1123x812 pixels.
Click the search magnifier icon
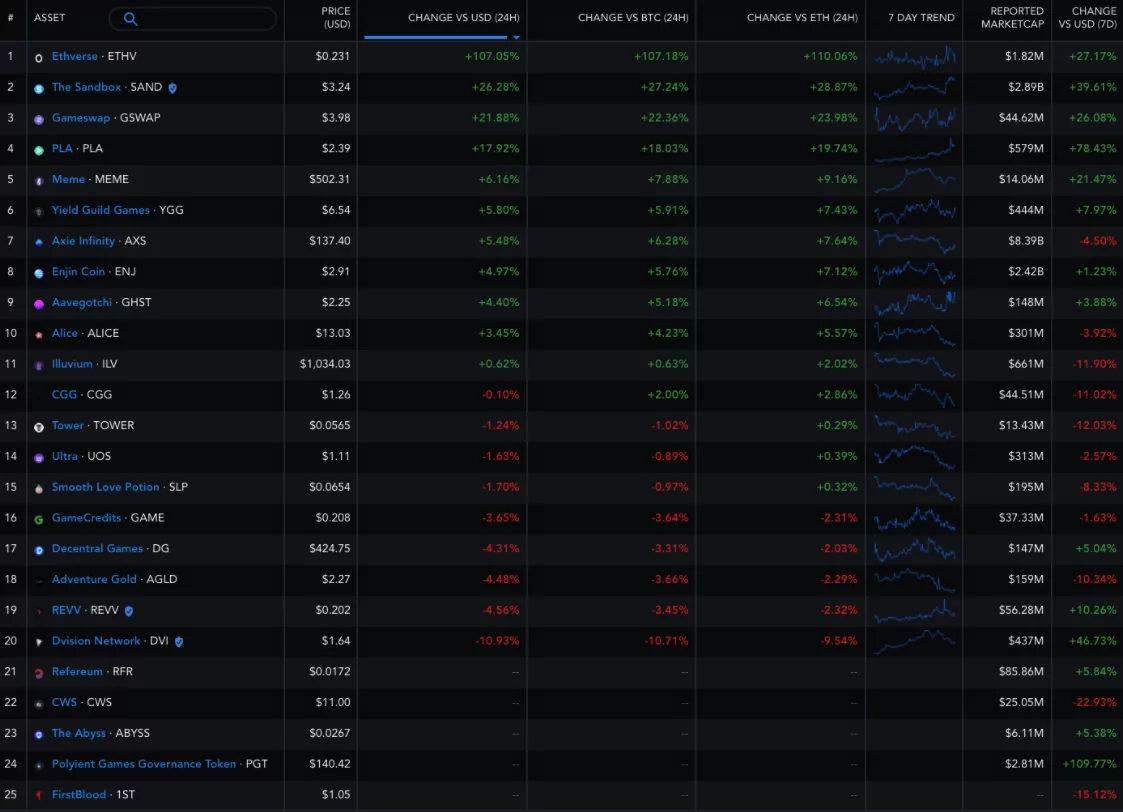tap(130, 19)
